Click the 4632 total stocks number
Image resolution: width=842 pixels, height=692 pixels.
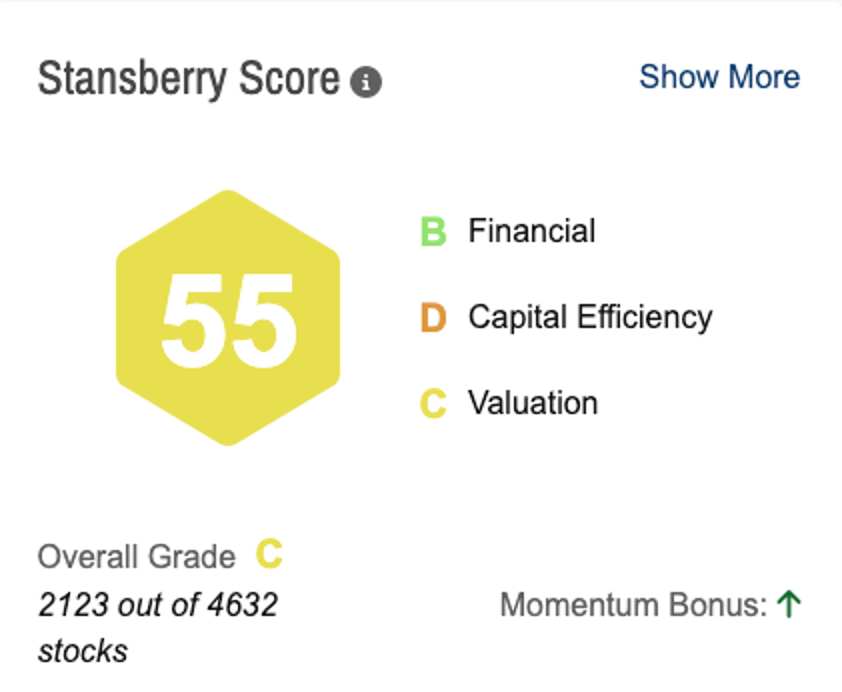pyautogui.click(x=240, y=605)
